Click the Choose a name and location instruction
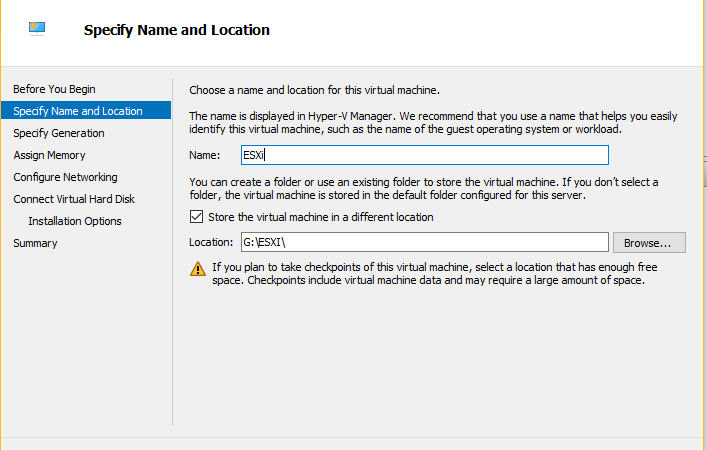Screen dimensions: 707x450 [x=314, y=90]
